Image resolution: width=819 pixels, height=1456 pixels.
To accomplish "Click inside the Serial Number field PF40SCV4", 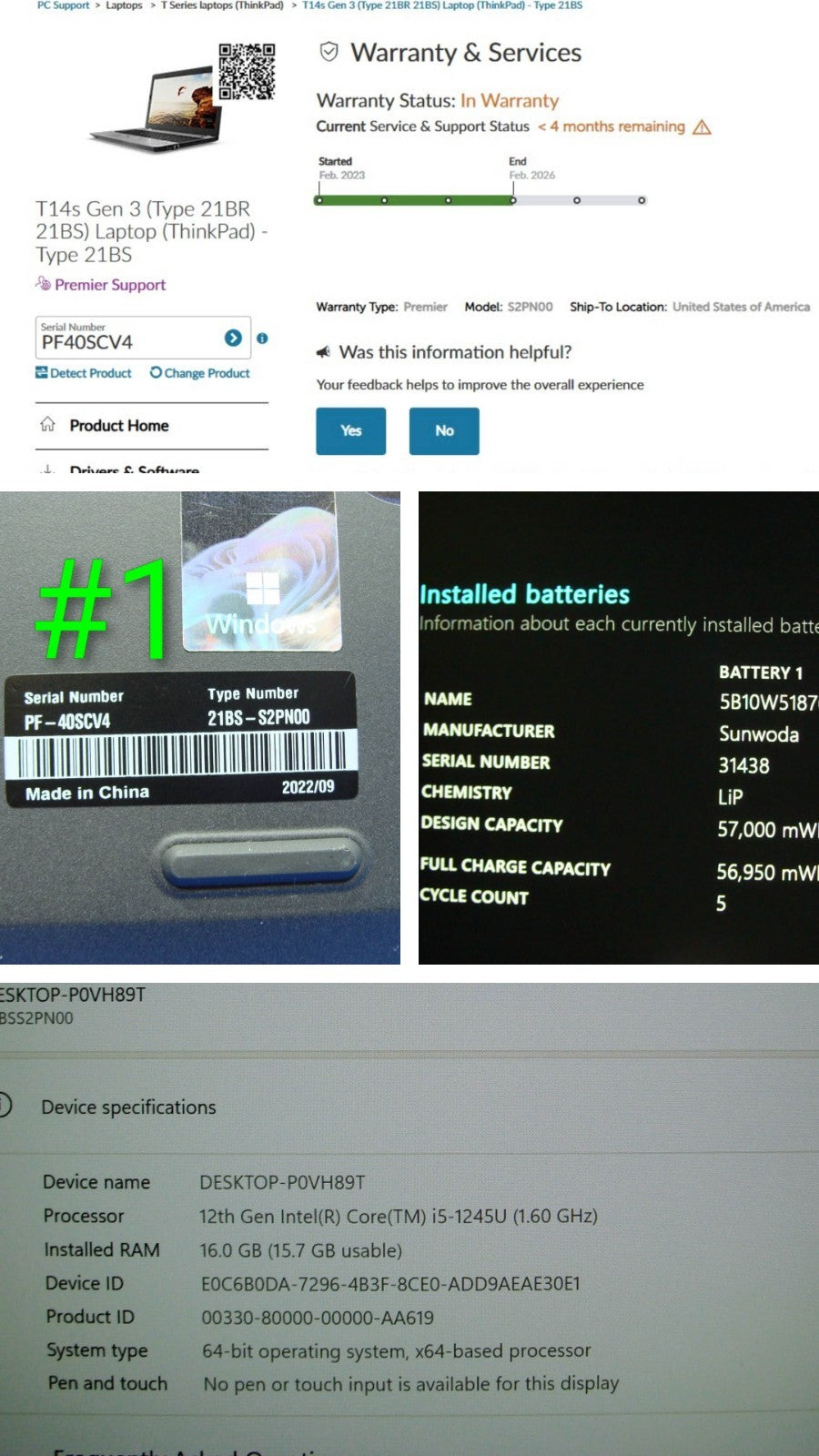I will pyautogui.click(x=127, y=342).
